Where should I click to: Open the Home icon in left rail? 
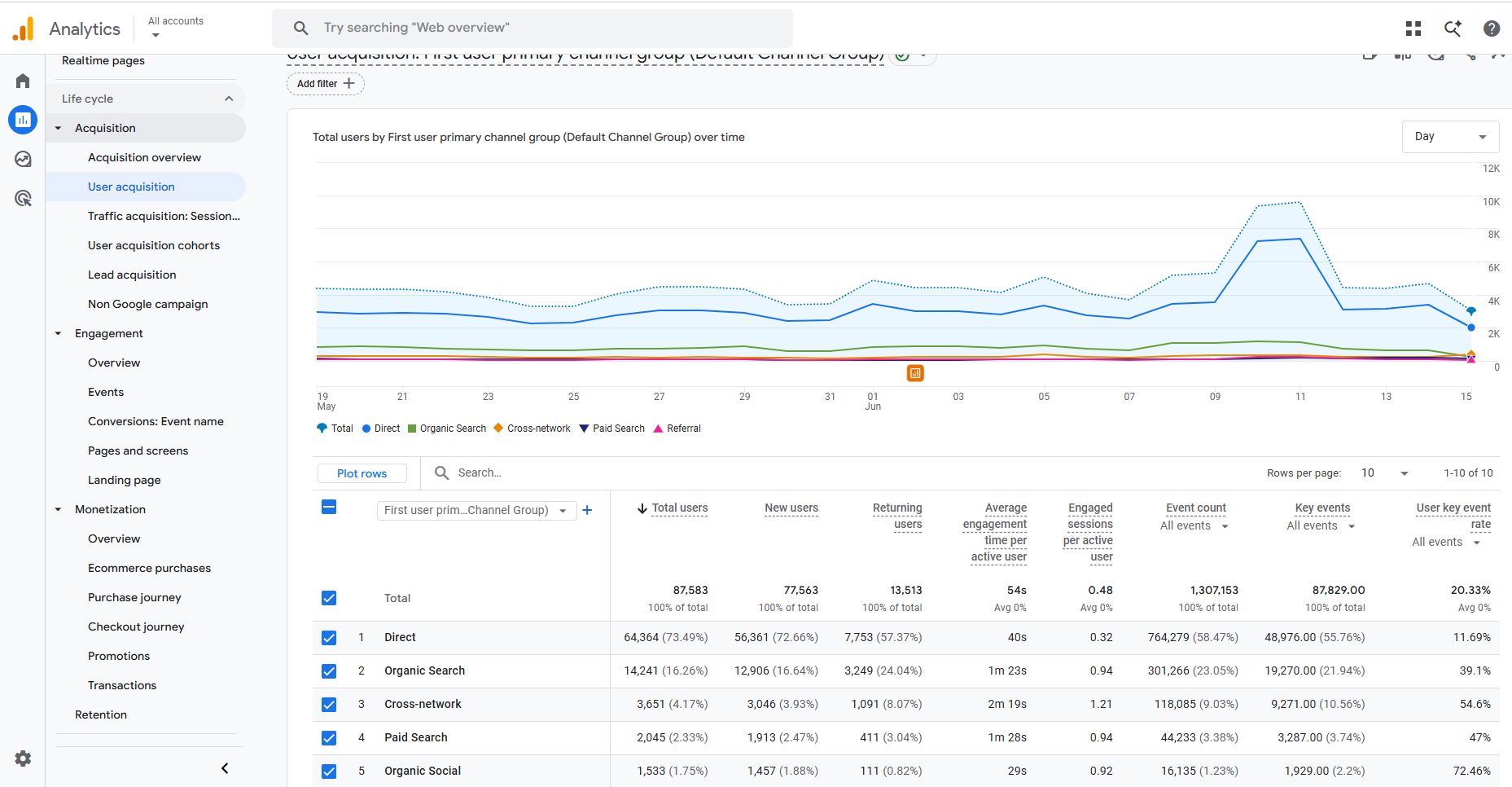click(x=23, y=81)
